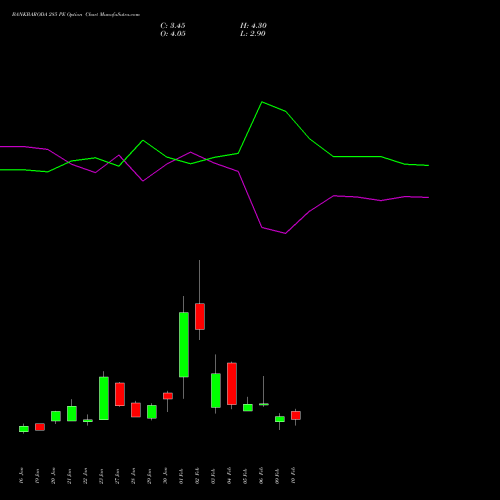
Task: Click the '28 Jan' date label
Action: tap(133, 476)
